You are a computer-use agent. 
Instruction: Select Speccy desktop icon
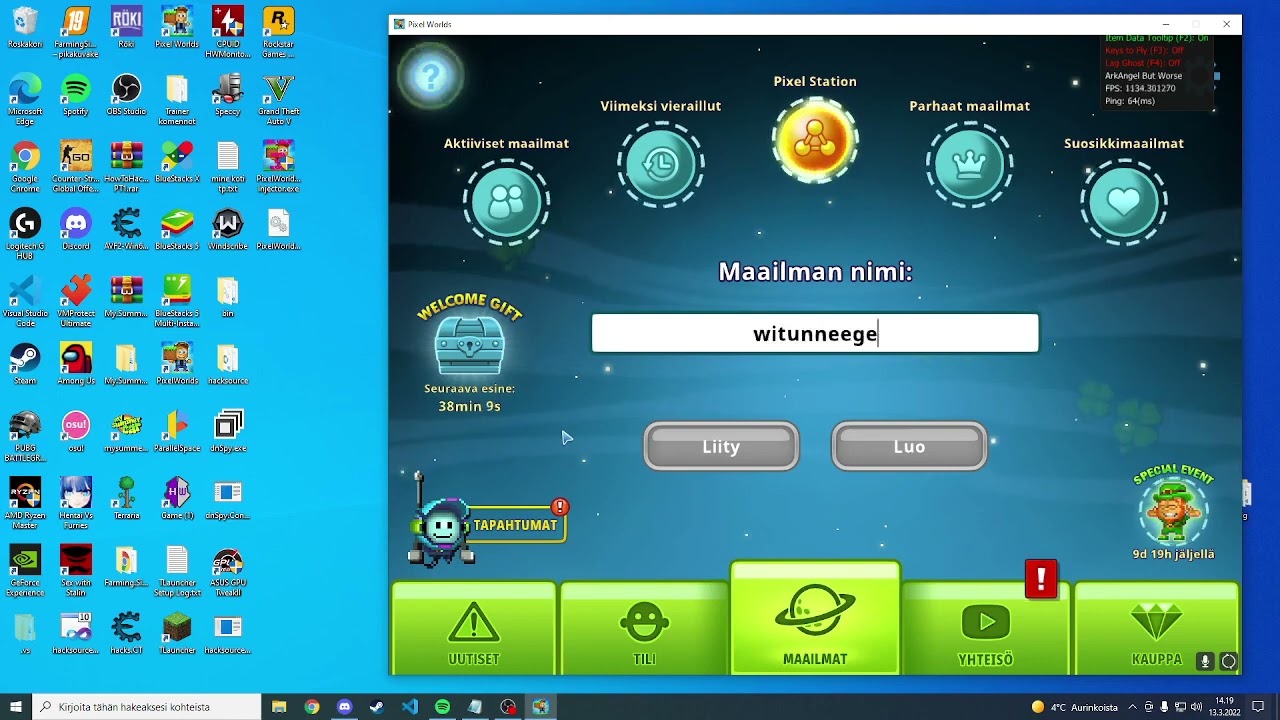pyautogui.click(x=228, y=96)
